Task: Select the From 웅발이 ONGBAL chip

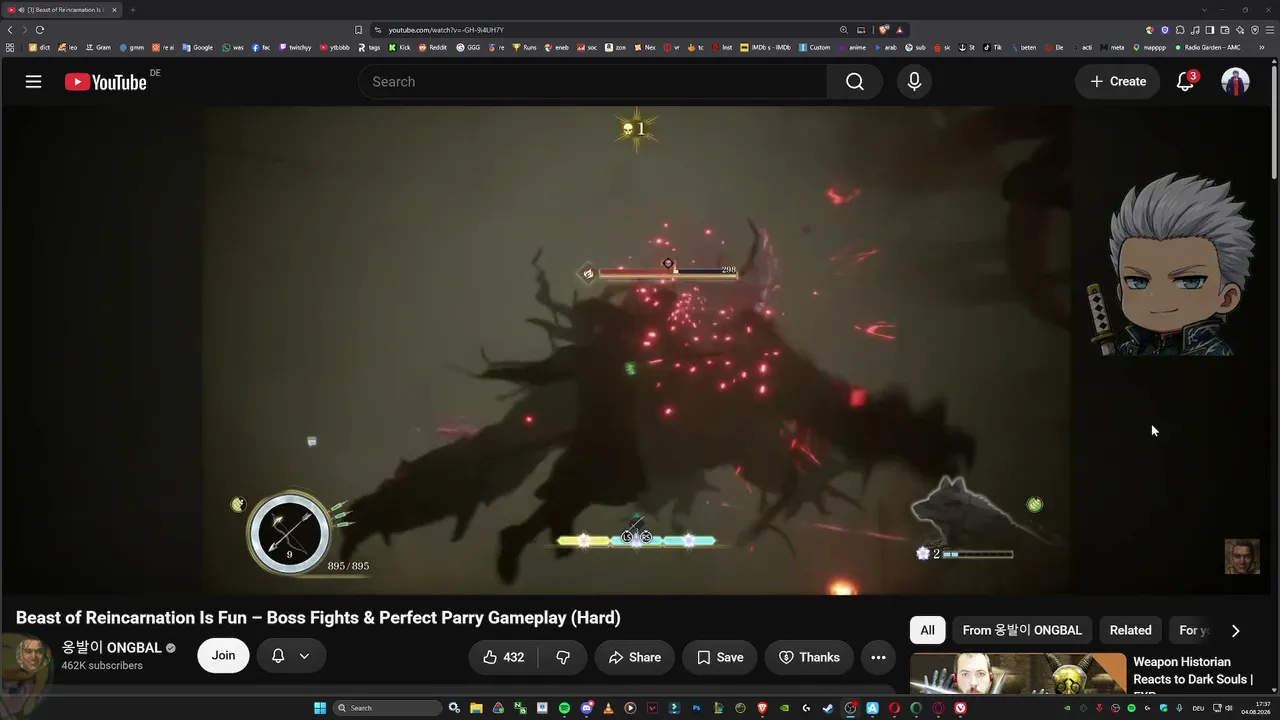Action: [x=1022, y=630]
